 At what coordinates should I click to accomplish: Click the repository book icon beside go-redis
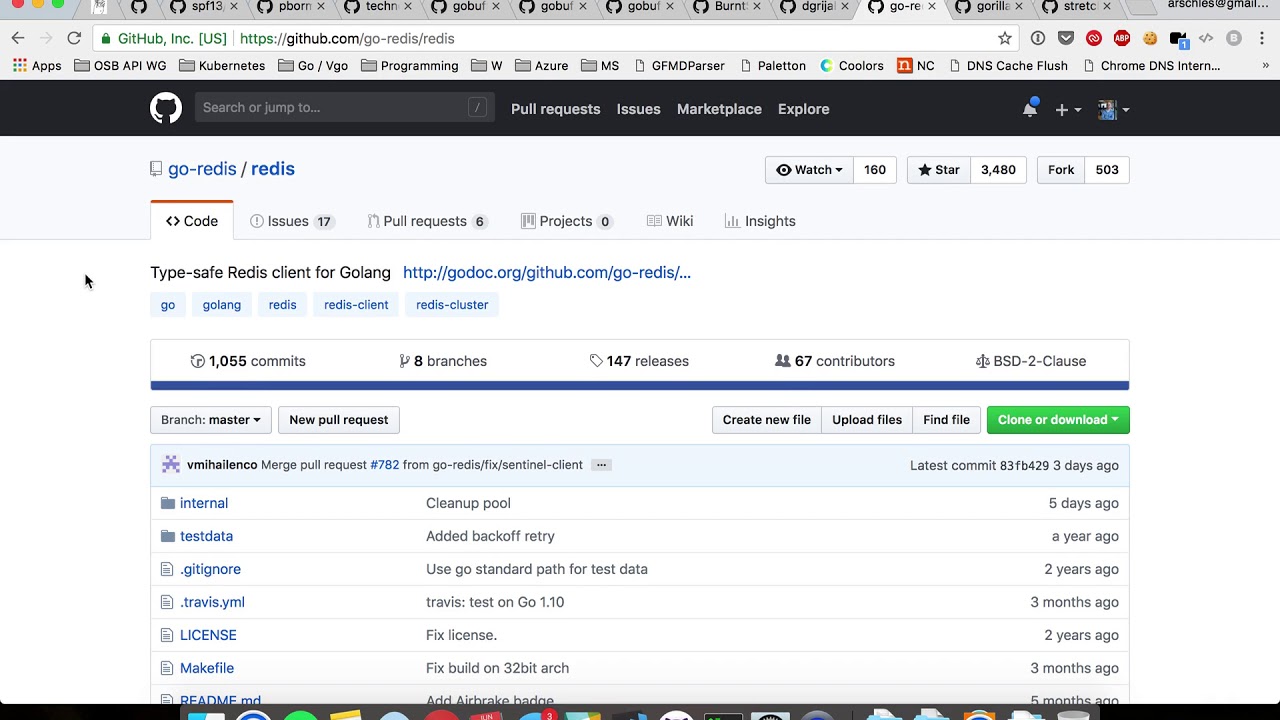(x=156, y=169)
